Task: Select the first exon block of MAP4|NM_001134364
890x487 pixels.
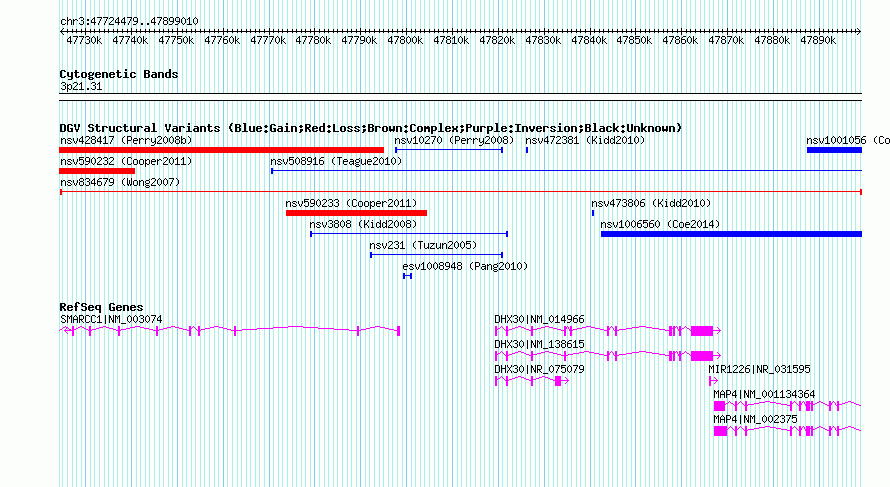Action: click(719, 406)
